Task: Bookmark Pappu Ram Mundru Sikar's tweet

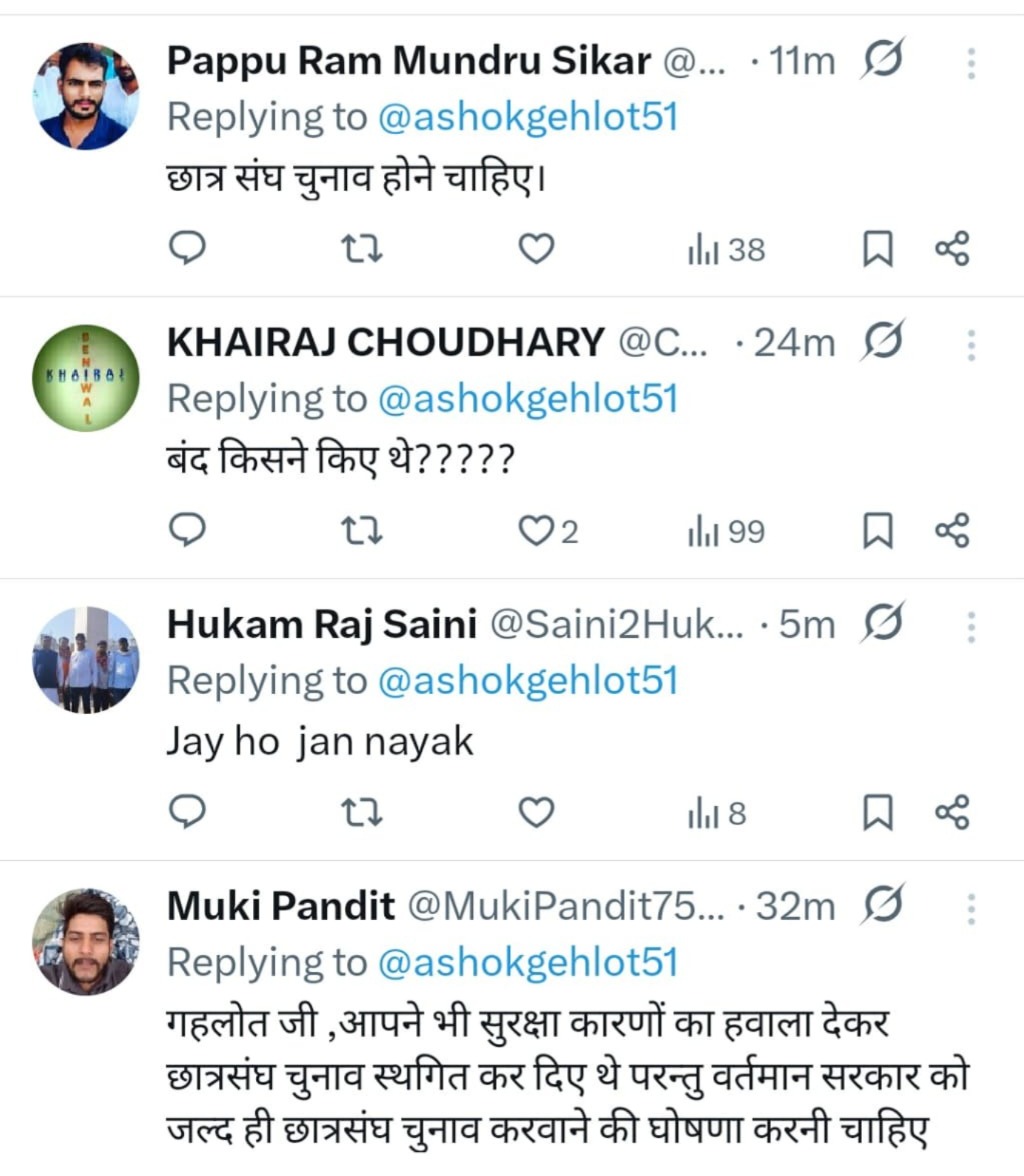Action: [877, 249]
